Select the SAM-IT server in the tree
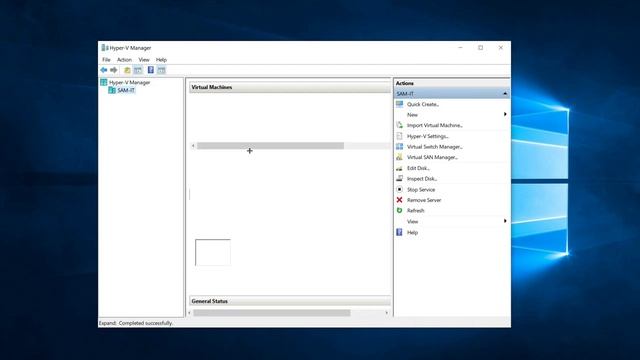640x360 pixels. coord(126,90)
